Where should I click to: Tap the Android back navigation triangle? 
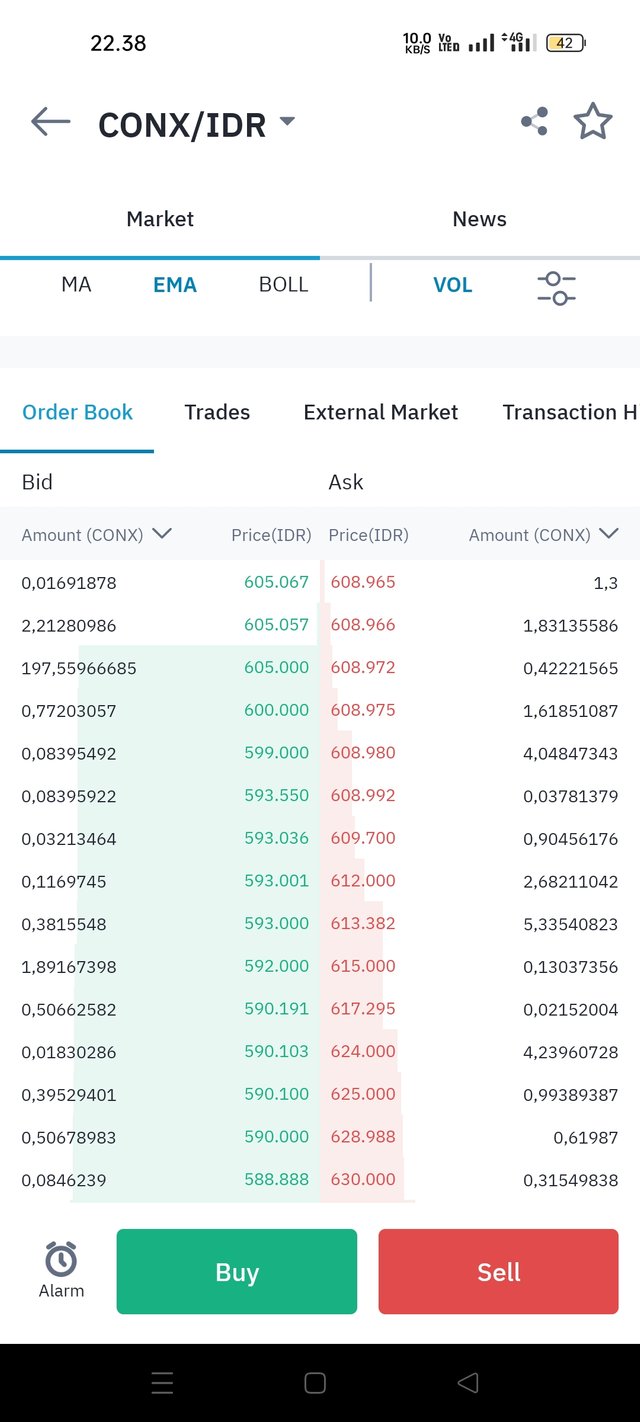pos(467,1383)
